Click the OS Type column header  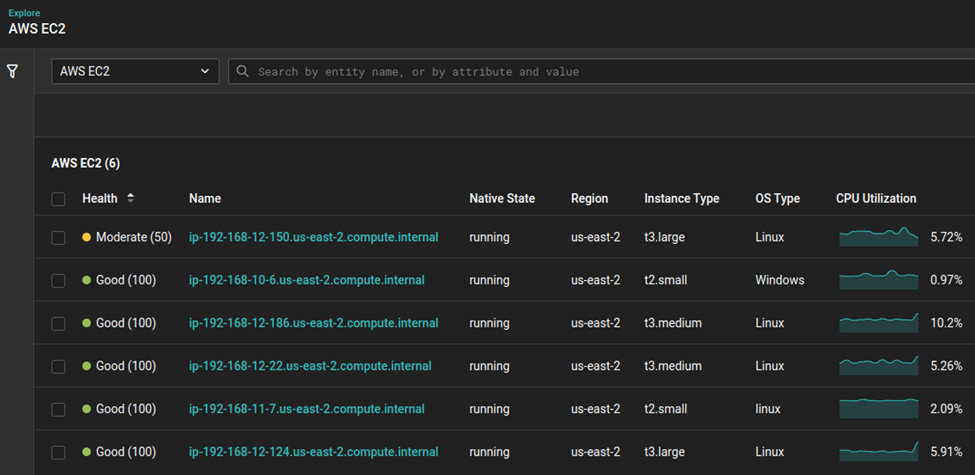point(777,198)
